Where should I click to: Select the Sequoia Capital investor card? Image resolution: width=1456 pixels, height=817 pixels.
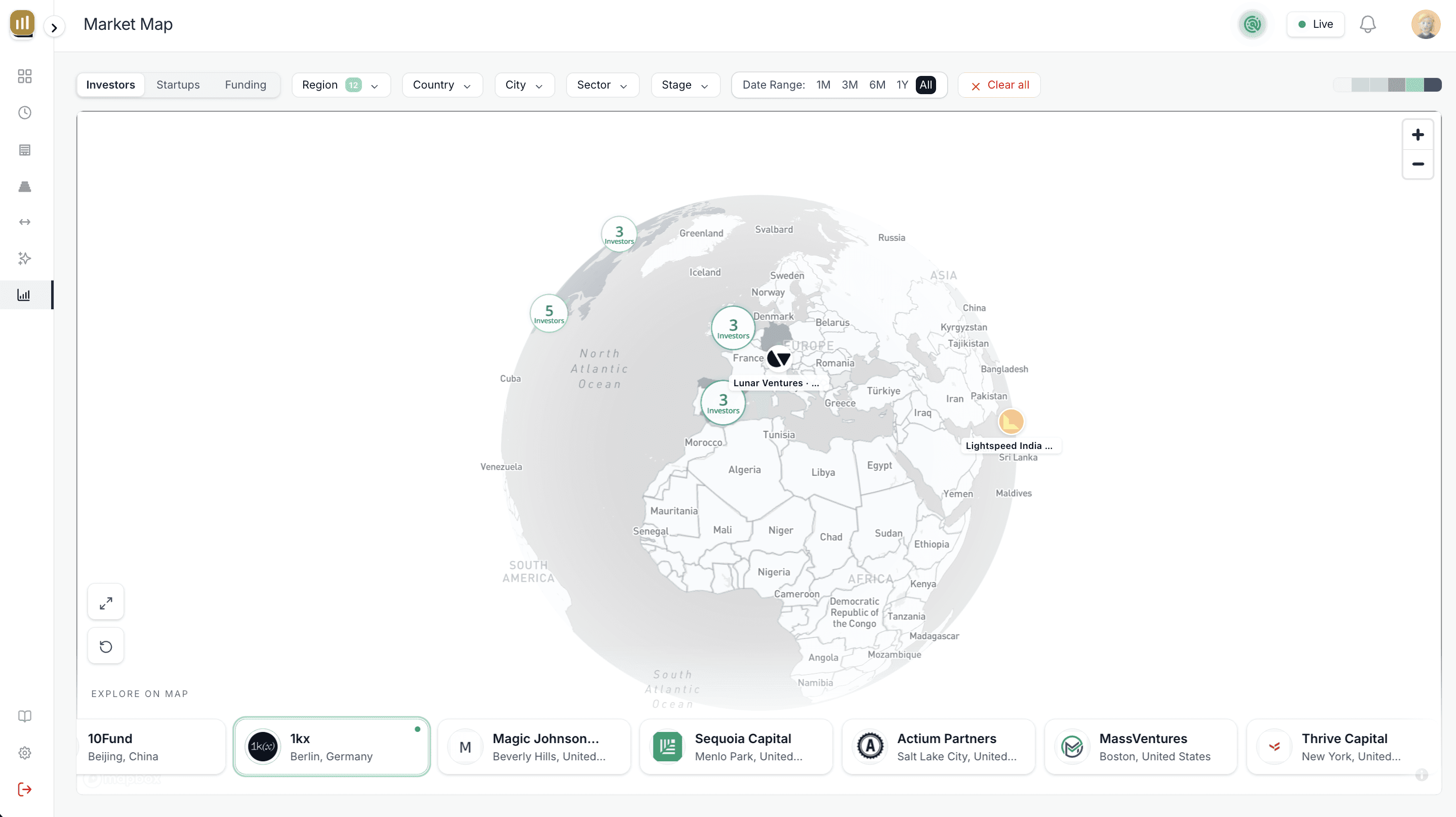coord(736,746)
